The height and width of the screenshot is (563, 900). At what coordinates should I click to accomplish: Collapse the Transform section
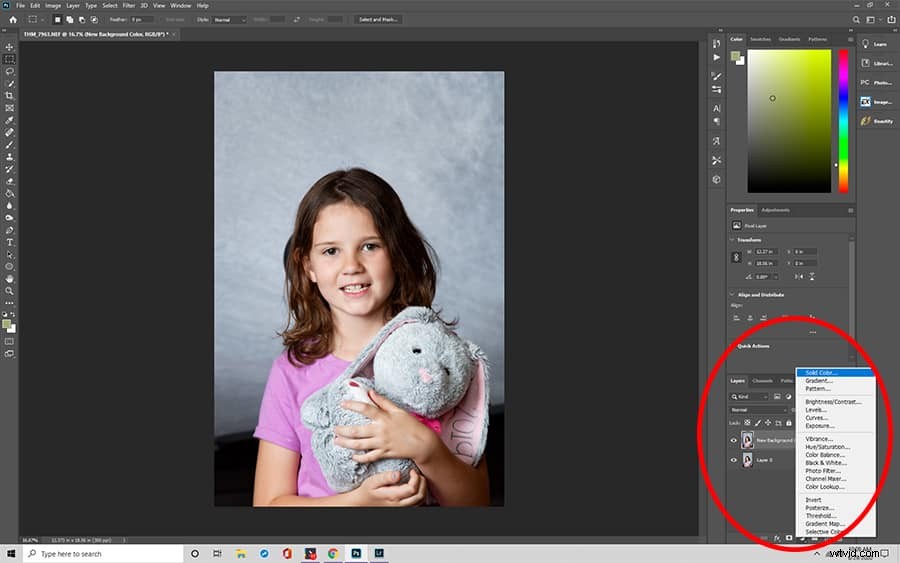coord(732,240)
